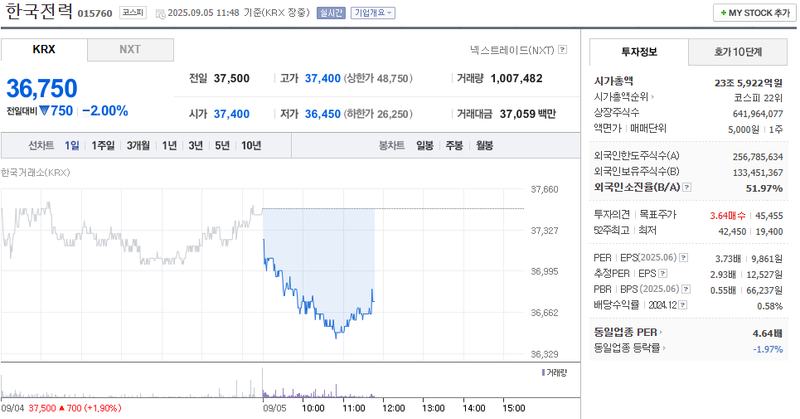Select the 주봉 candle chart
800x419 pixels.
[x=454, y=146]
